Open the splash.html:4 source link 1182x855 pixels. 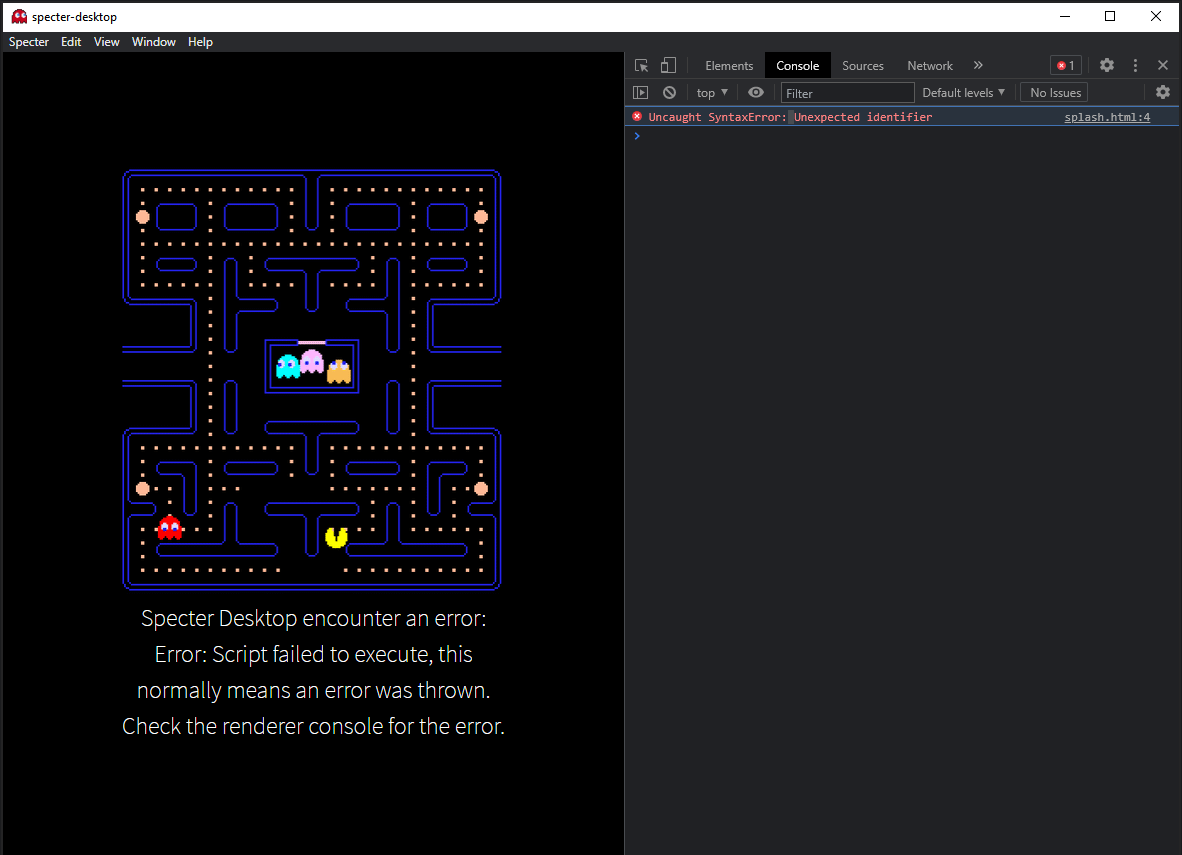[1107, 117]
